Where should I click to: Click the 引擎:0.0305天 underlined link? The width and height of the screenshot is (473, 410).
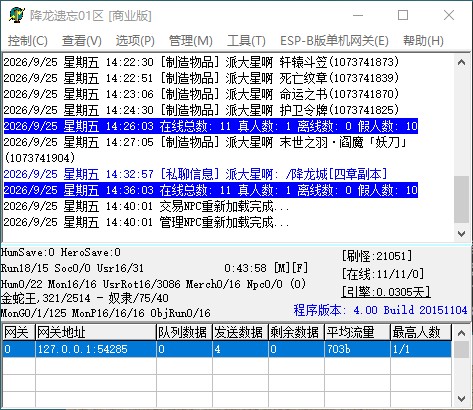386,292
